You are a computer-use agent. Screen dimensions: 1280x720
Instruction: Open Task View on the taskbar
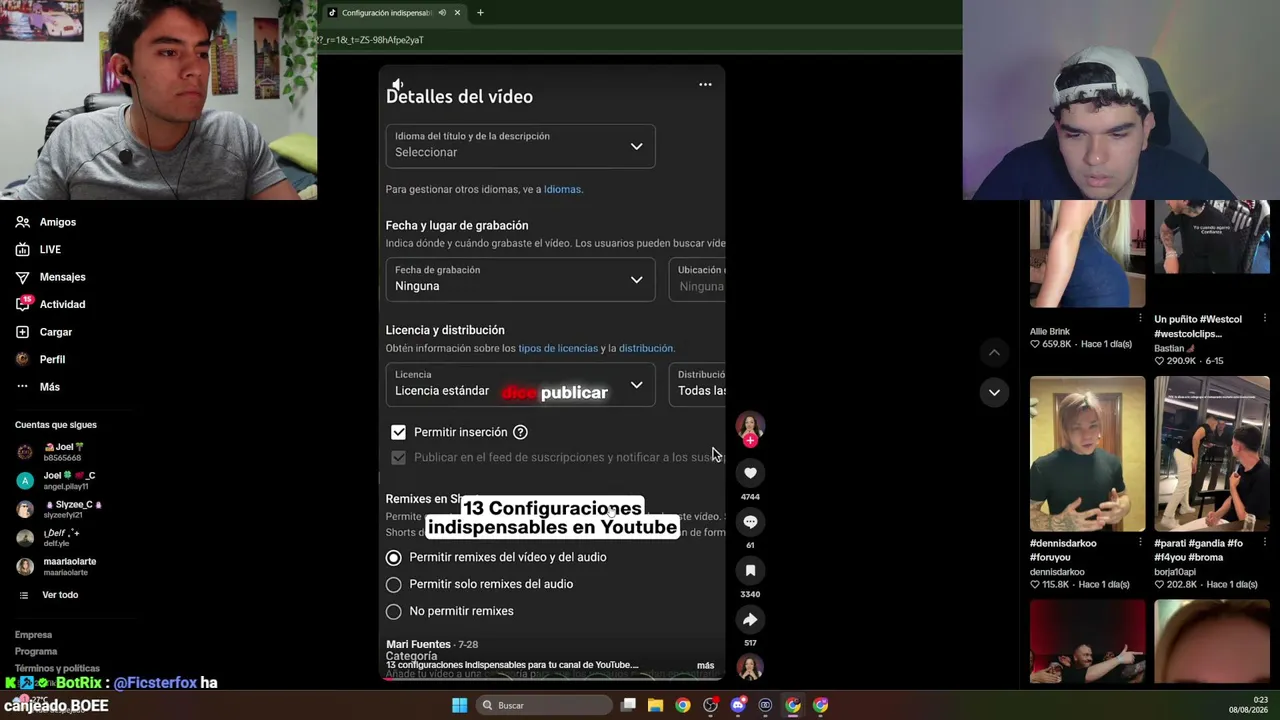click(628, 705)
